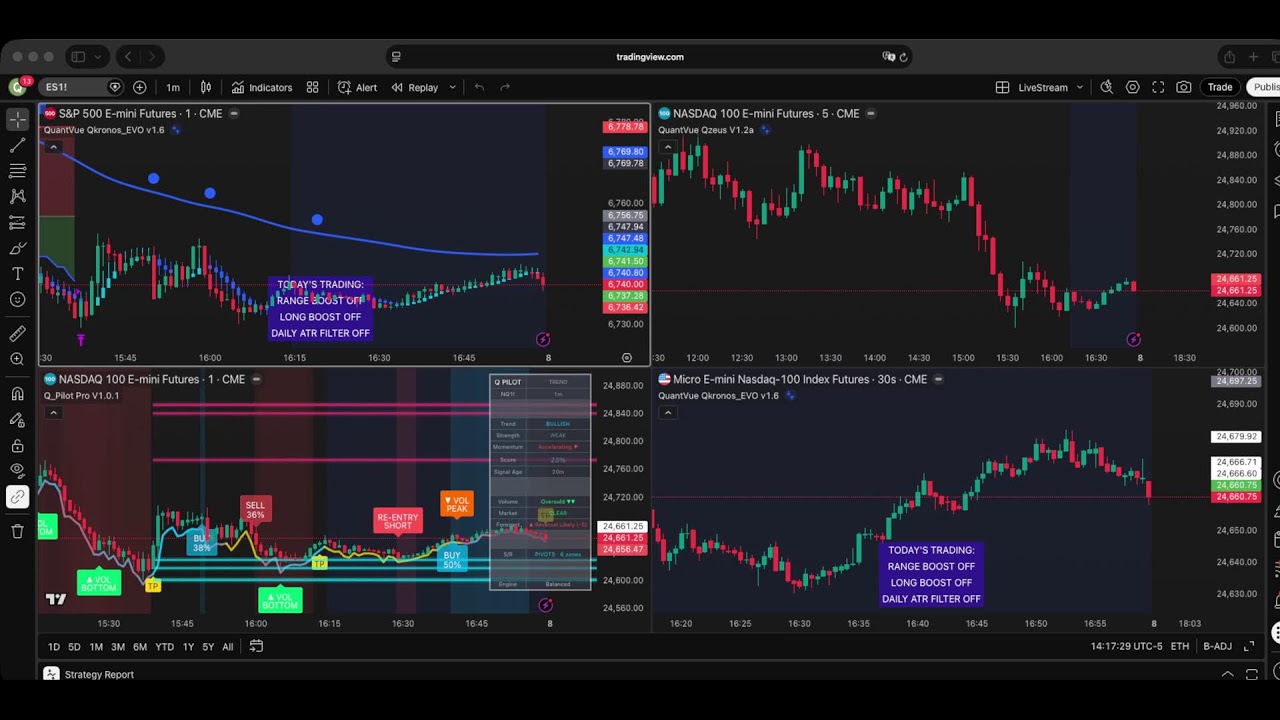Select the crosshair cursor tool

click(18, 120)
